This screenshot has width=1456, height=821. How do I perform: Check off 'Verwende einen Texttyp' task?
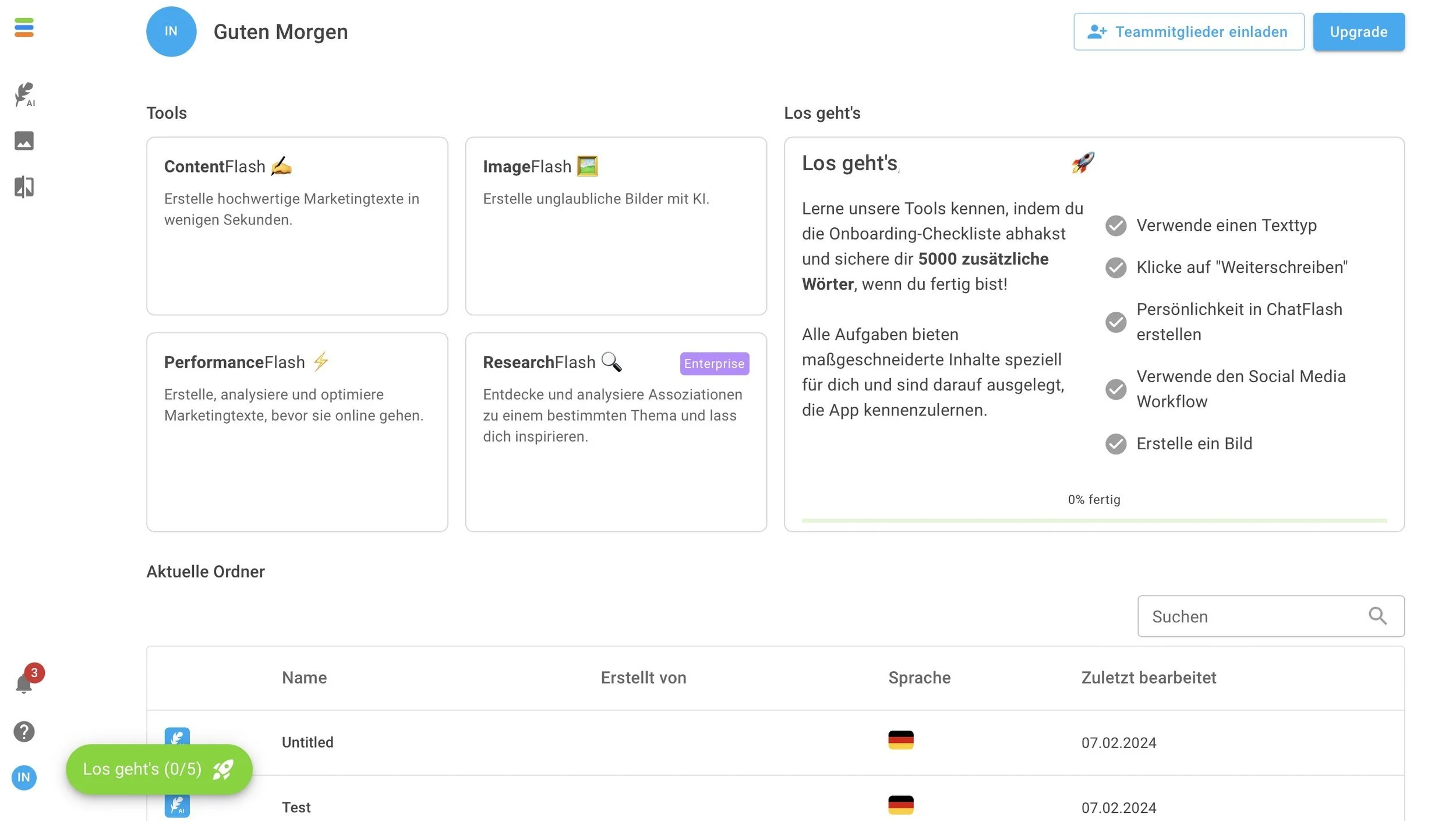pyautogui.click(x=1116, y=225)
